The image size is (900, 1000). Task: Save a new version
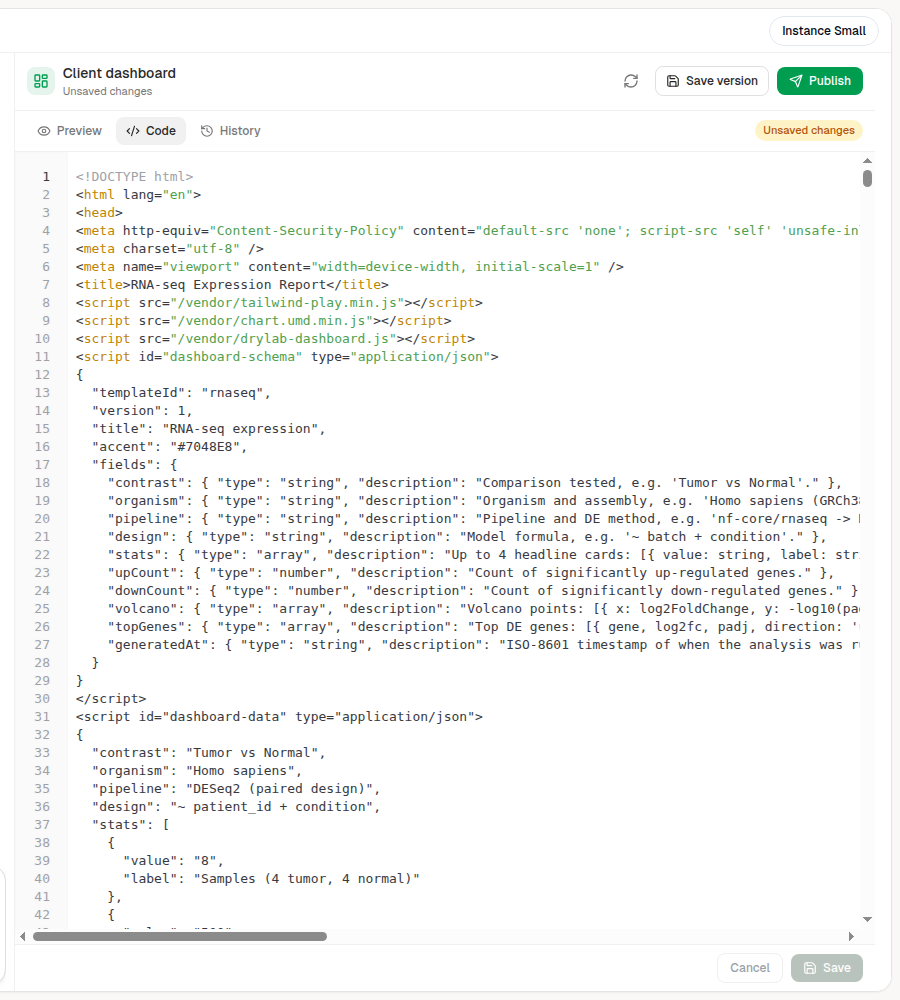pyautogui.click(x=712, y=81)
